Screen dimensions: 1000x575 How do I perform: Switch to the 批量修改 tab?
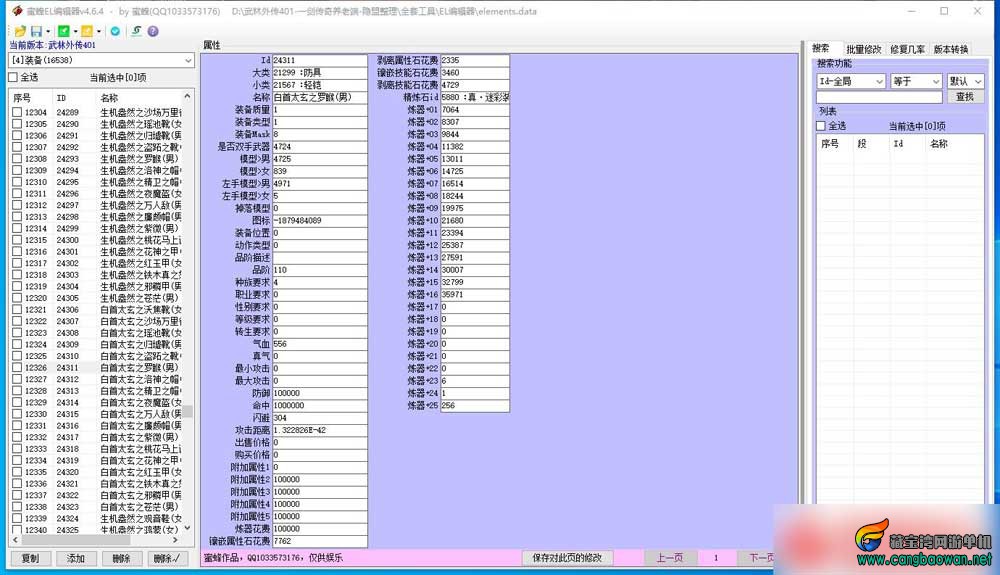pos(864,49)
